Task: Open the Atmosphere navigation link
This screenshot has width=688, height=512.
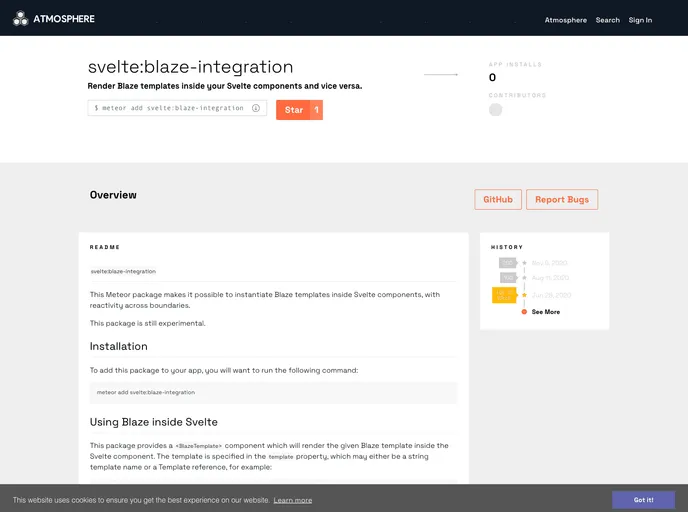Action: (x=566, y=20)
